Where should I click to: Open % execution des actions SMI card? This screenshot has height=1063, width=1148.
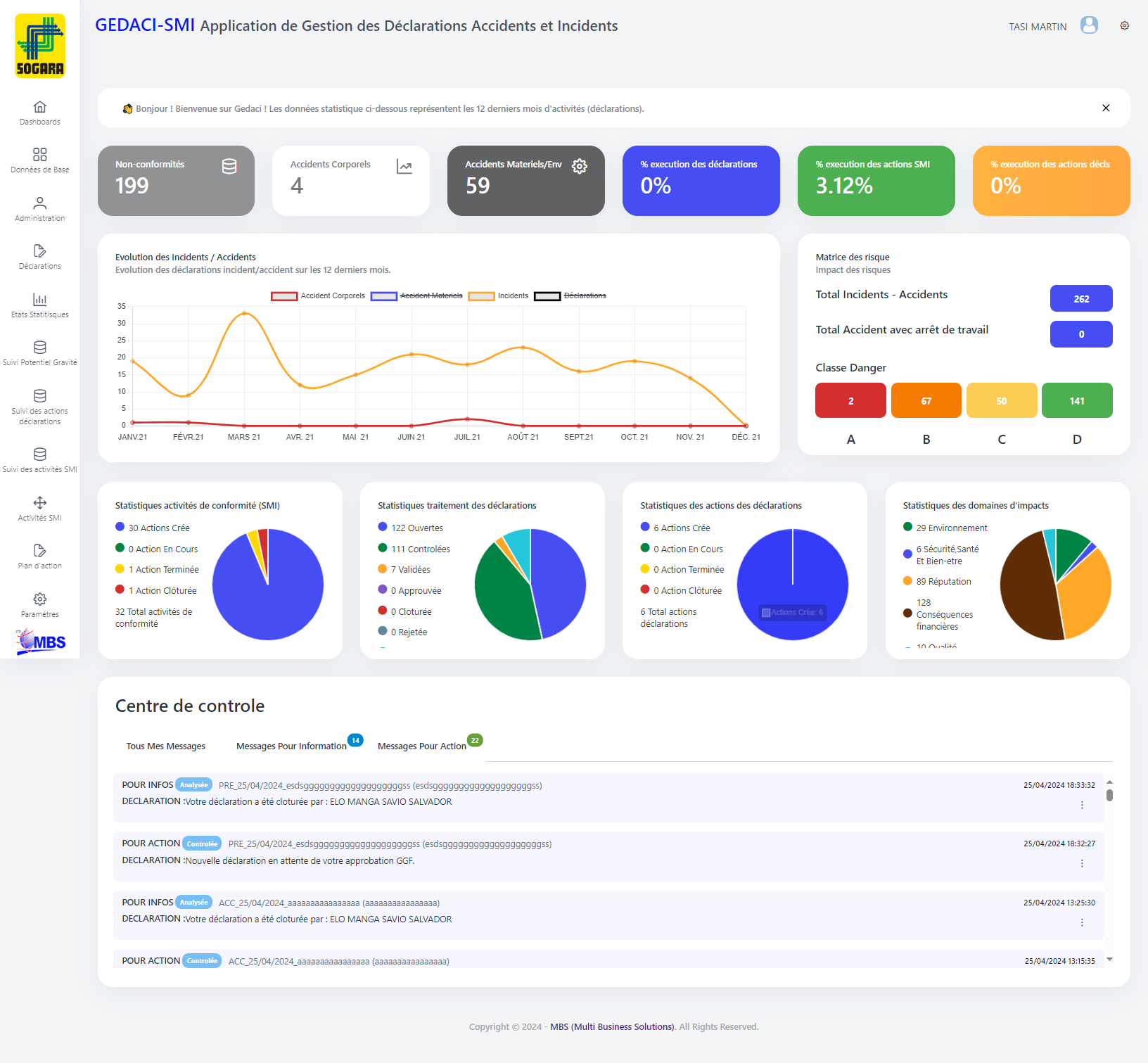(x=876, y=181)
